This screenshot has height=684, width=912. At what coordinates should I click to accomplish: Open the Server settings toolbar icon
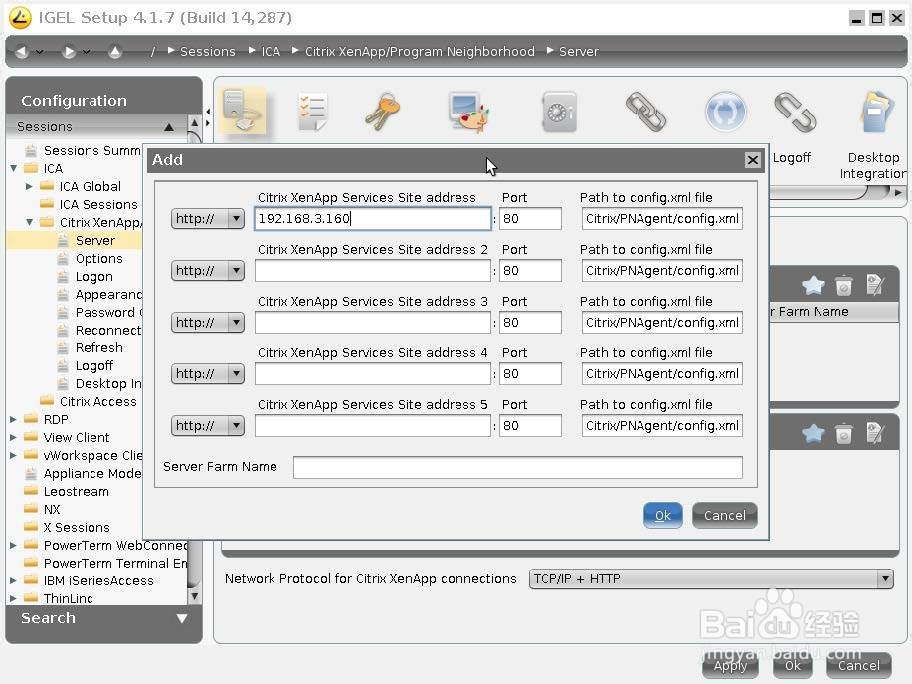[x=244, y=111]
